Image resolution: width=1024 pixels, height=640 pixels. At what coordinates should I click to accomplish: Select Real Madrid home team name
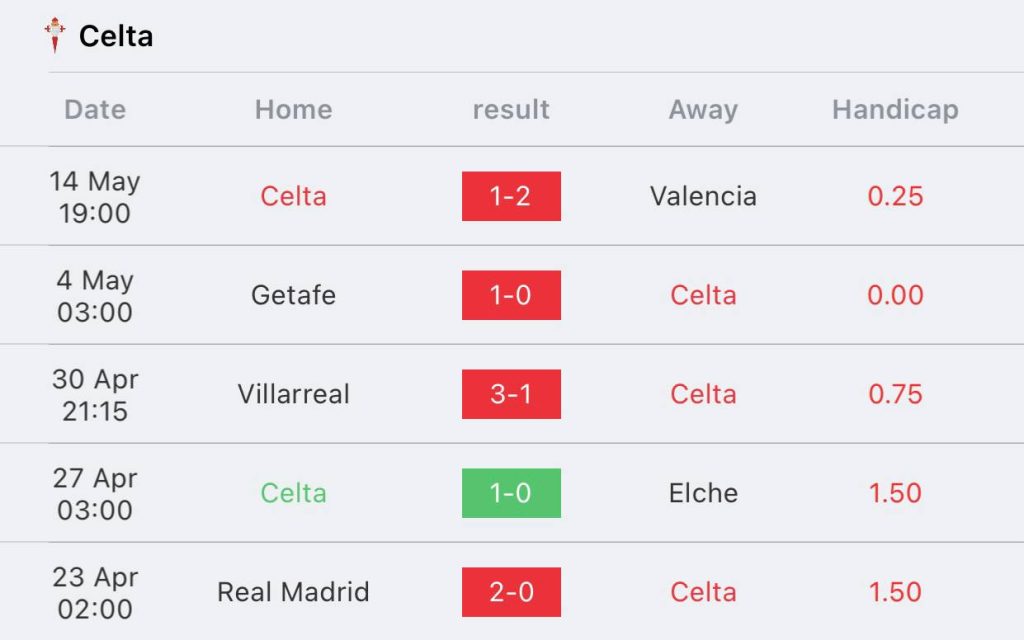tap(293, 592)
